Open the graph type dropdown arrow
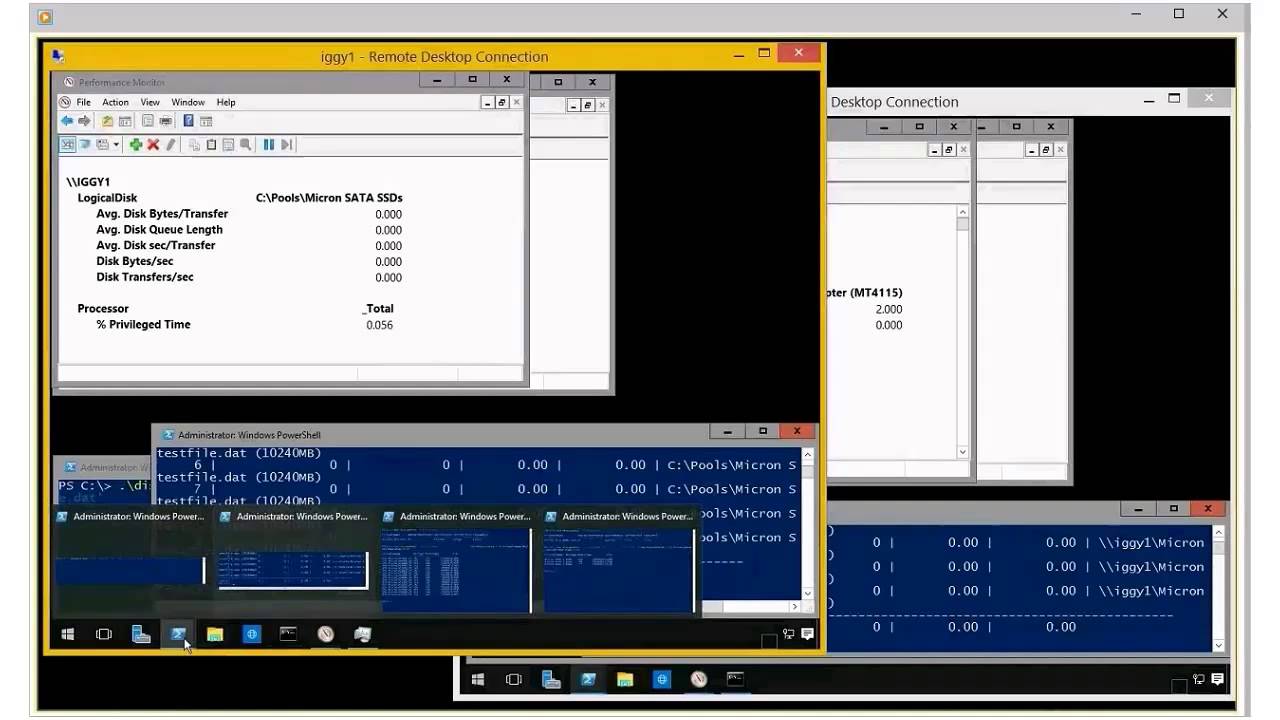The height and width of the screenshot is (720, 1280). tap(116, 145)
